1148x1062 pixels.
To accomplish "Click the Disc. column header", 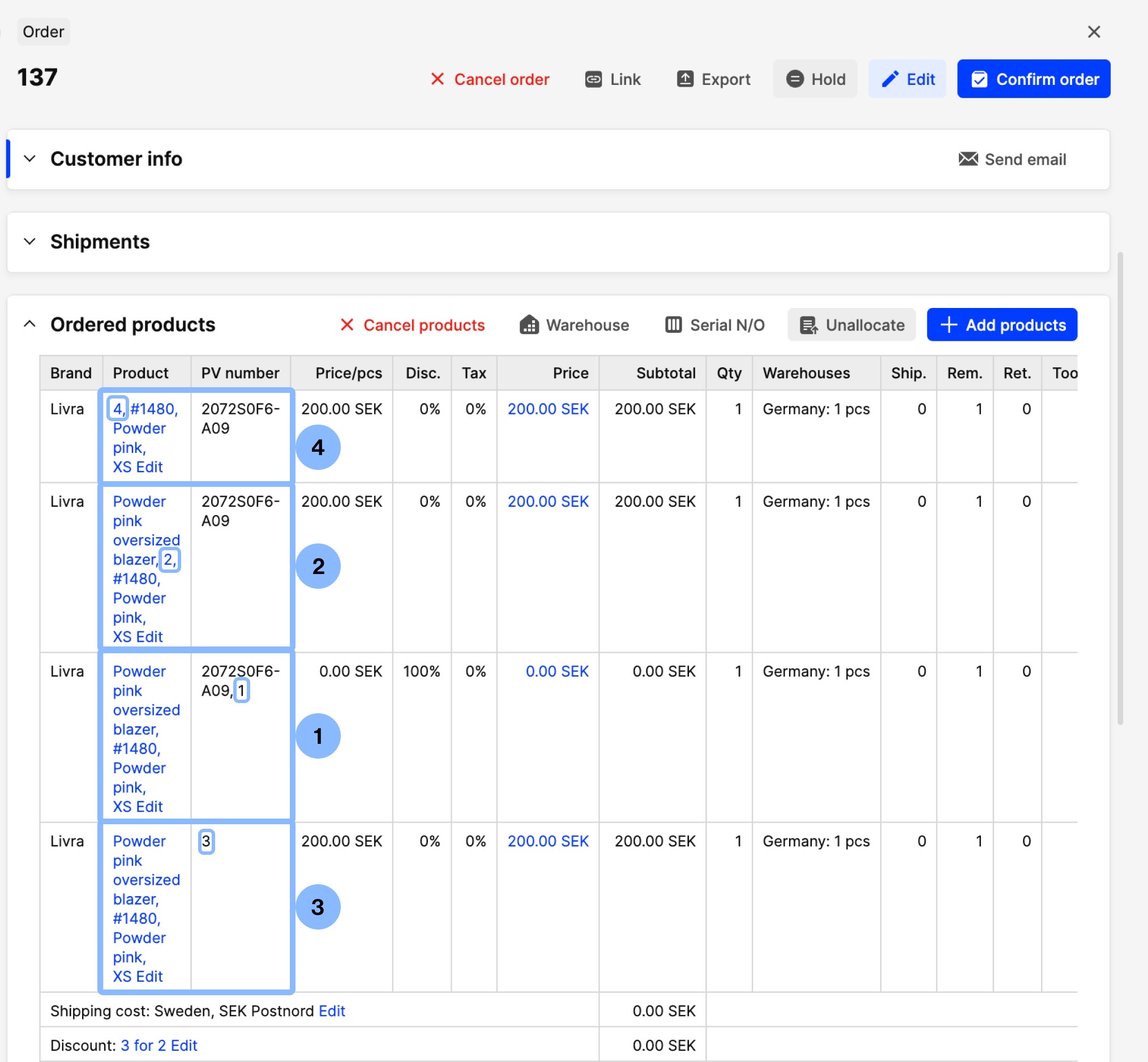I will coord(422,373).
